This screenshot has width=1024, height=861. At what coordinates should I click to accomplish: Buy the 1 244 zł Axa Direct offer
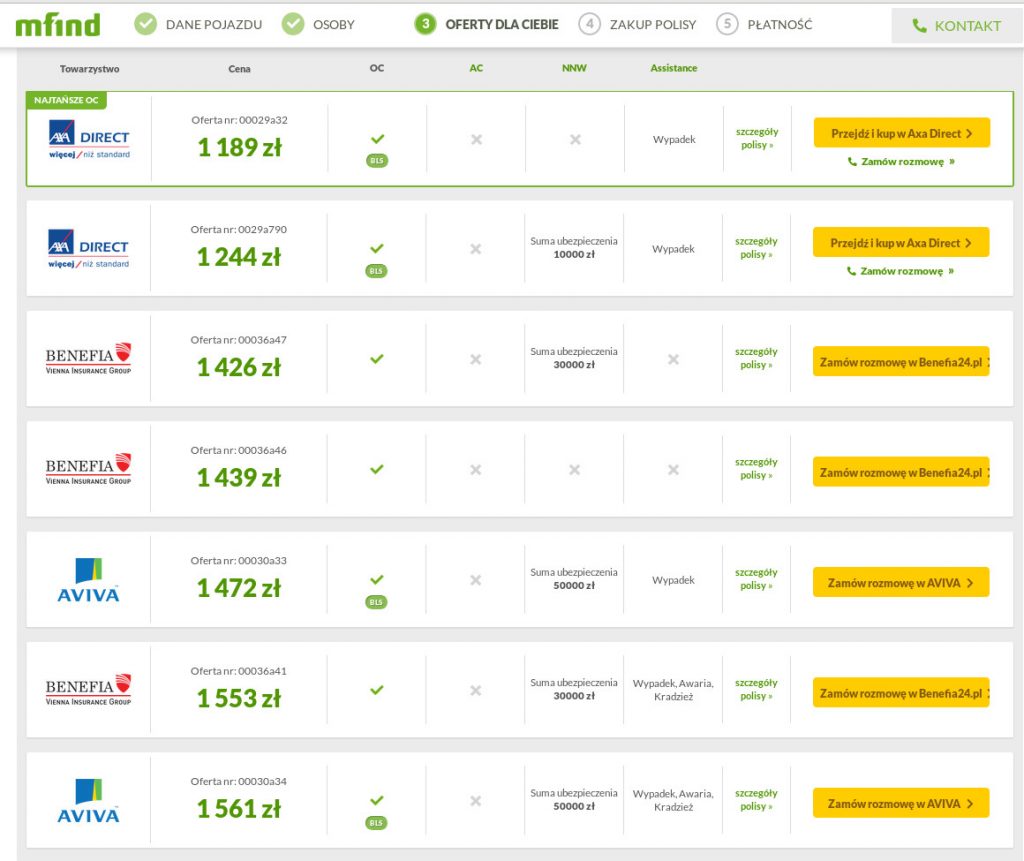[x=901, y=243]
